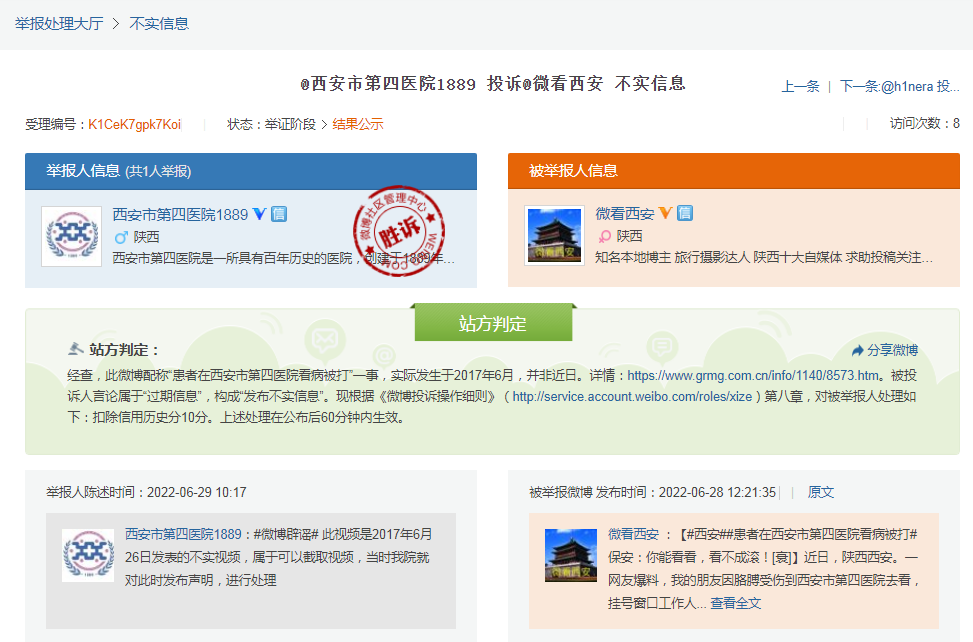Click 微看西安 credit 信 badge icon
This screenshot has width=973, height=642.
685,213
